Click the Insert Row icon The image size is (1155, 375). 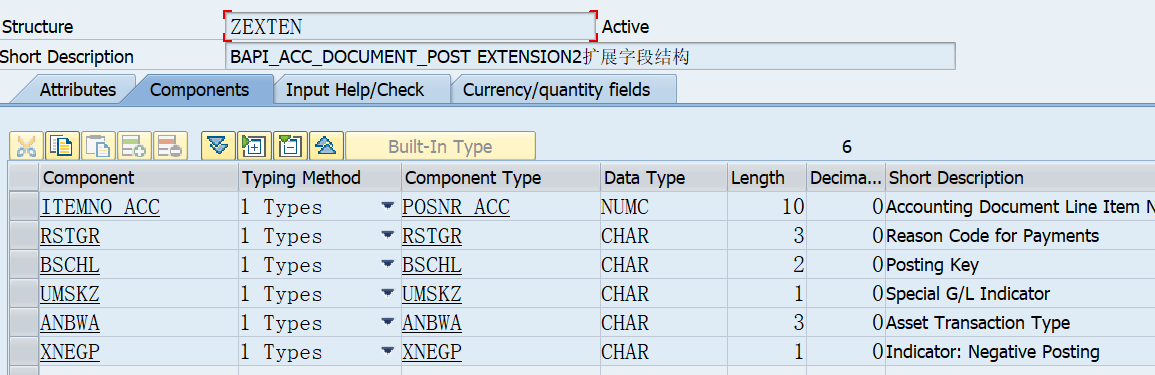pyautogui.click(x=135, y=146)
